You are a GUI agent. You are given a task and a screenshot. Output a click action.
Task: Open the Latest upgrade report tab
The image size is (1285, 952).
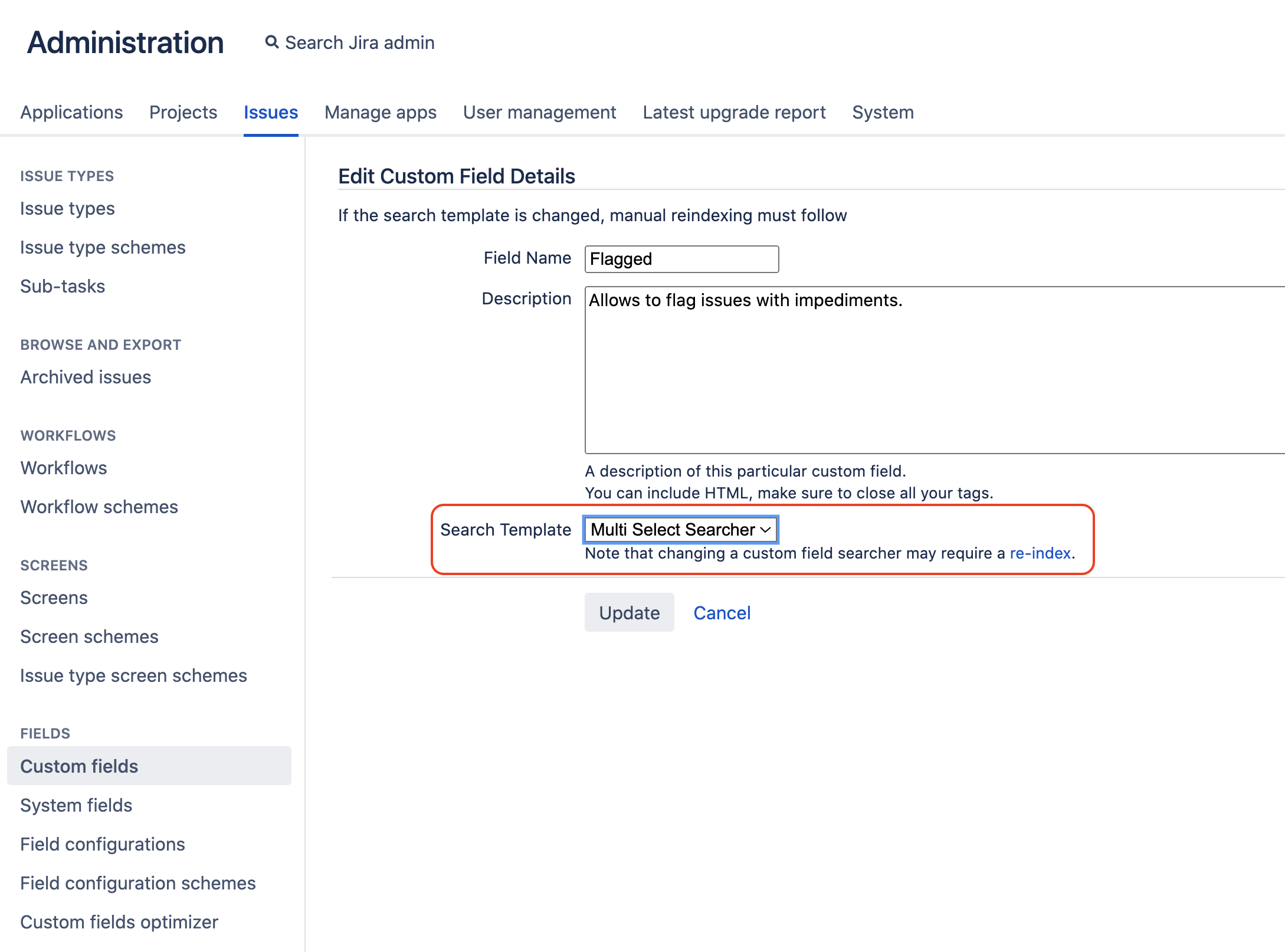[734, 112]
